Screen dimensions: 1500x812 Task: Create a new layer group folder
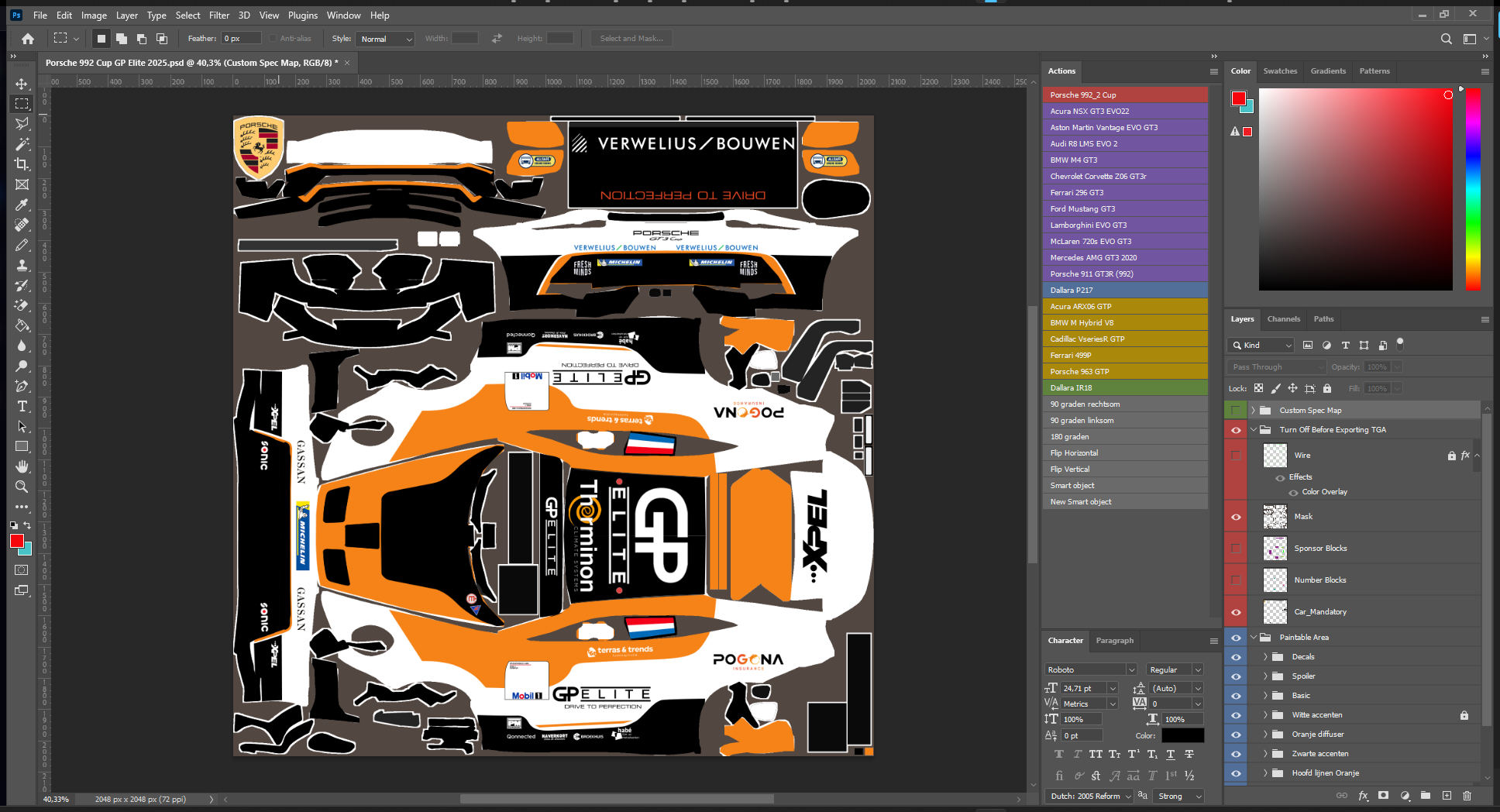pyautogui.click(x=1426, y=796)
